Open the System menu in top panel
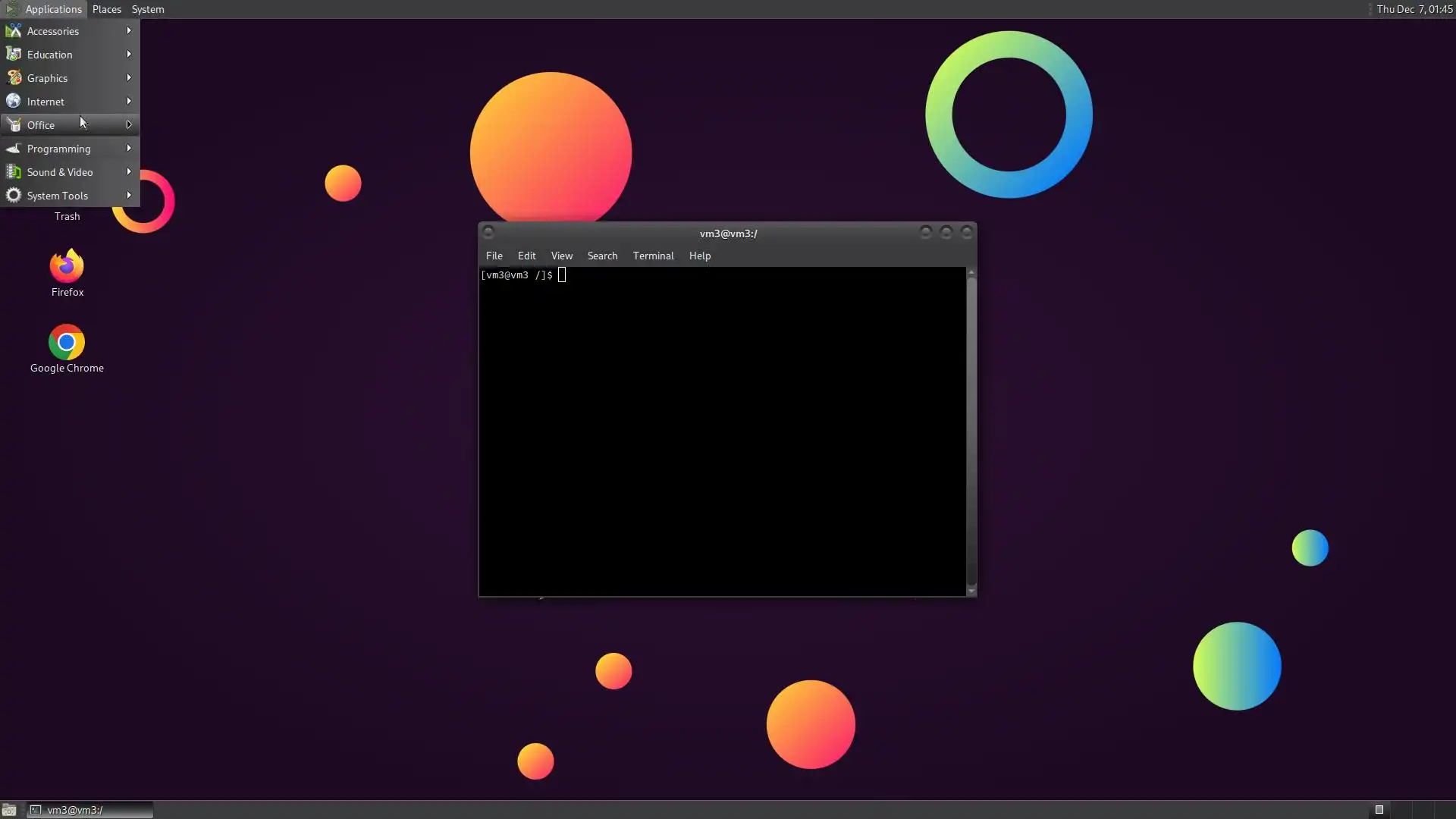Viewport: 1456px width, 819px height. [x=148, y=9]
